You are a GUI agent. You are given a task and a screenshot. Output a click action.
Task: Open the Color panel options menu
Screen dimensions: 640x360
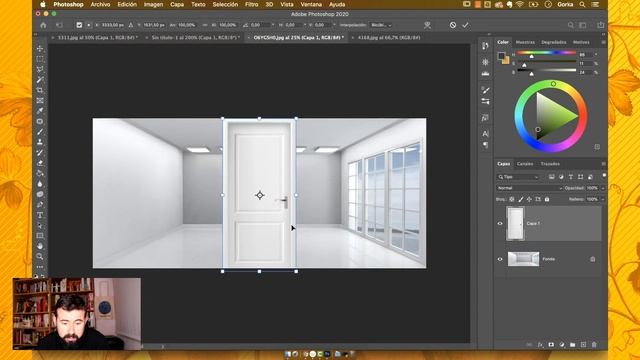(603, 42)
